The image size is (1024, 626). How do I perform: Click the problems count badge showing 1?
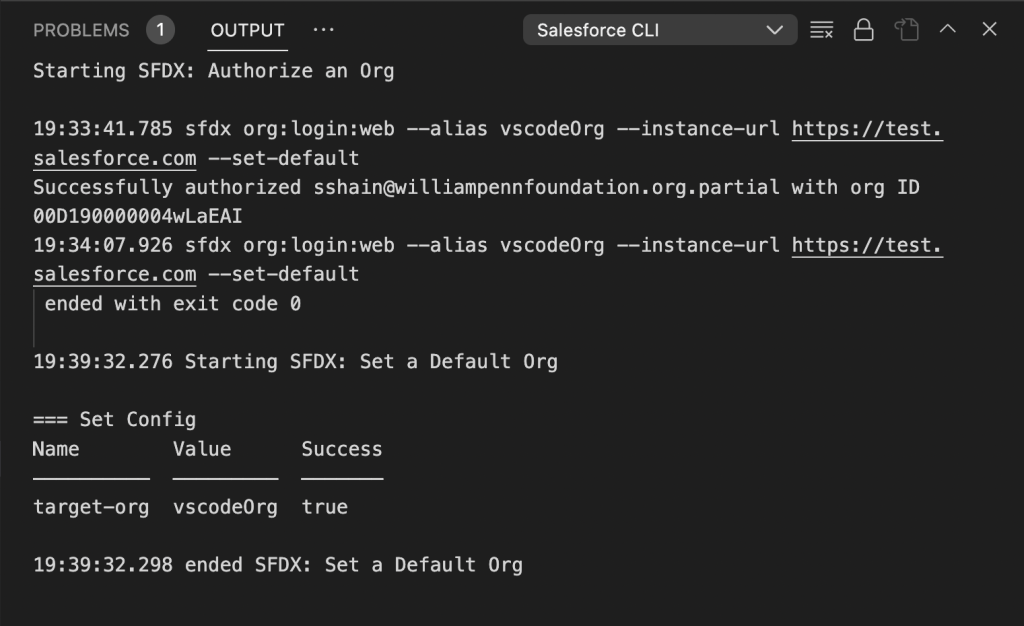160,30
